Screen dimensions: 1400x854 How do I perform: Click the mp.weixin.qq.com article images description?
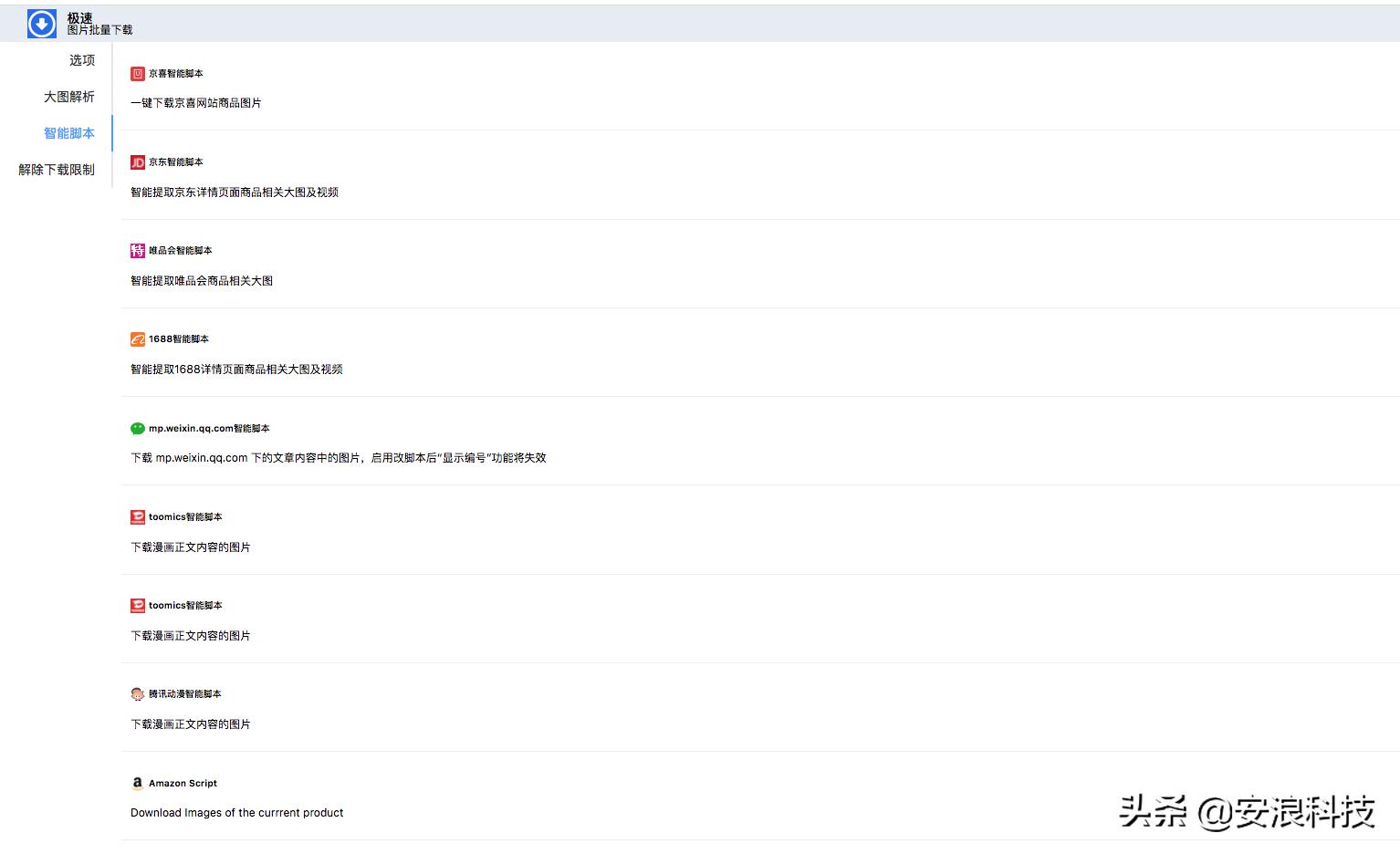click(339, 458)
